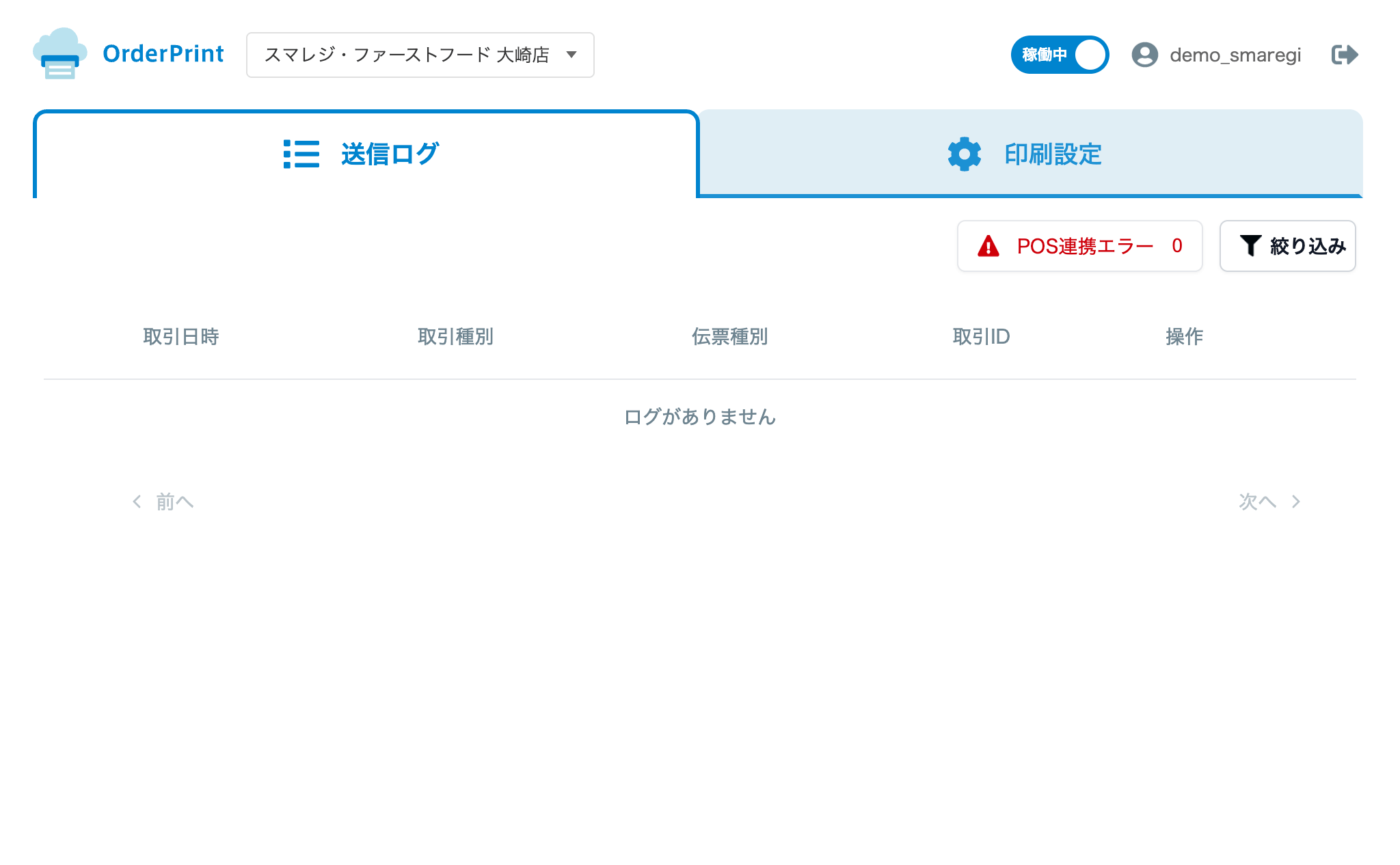Image resolution: width=1400 pixels, height=865 pixels.
Task: Click the list icon on 送信ログ tab
Action: (301, 154)
